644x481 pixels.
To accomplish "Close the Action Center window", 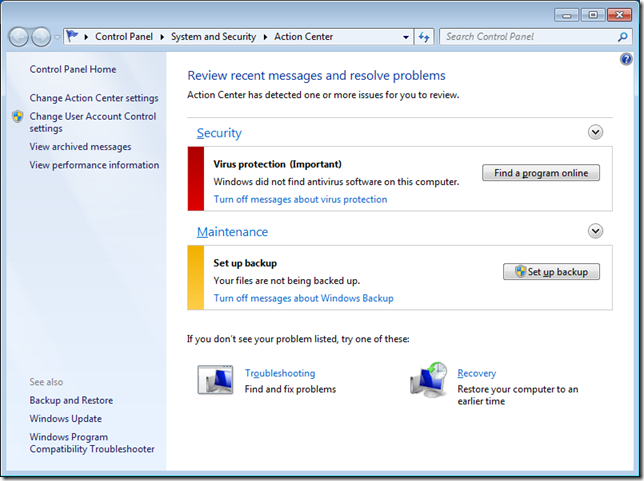I will (x=620, y=15).
